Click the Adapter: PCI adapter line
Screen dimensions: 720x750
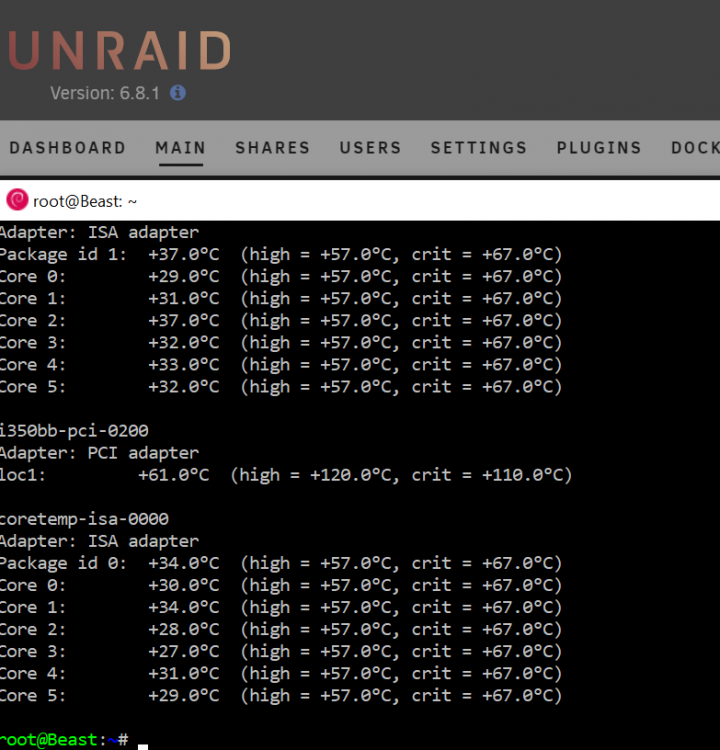99,452
